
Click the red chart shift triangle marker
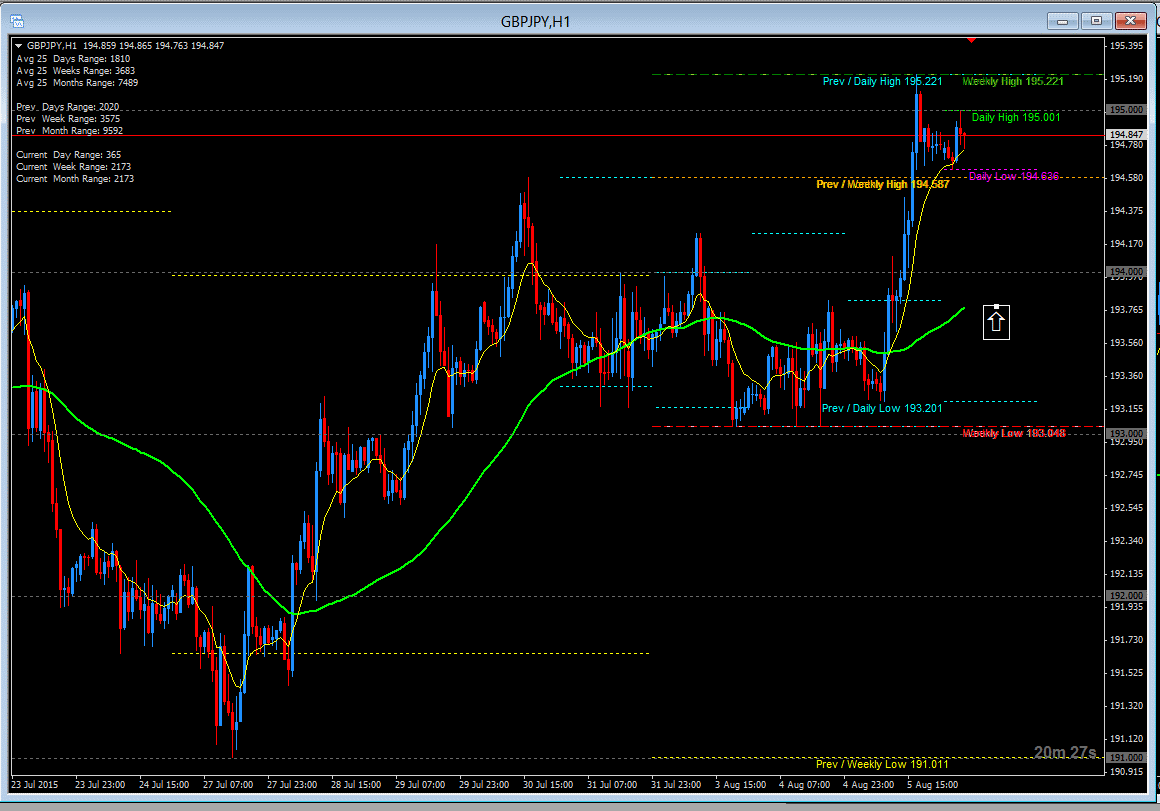coord(971,41)
